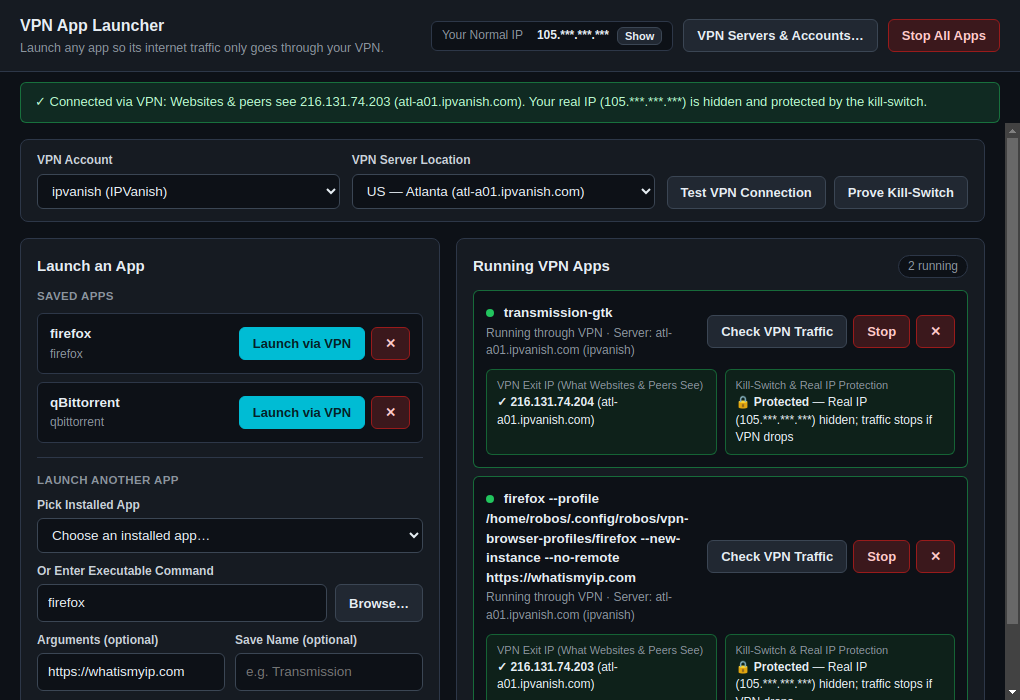Viewport: 1020px width, 700px height.
Task: Focus the Save Name input field
Action: coord(329,672)
